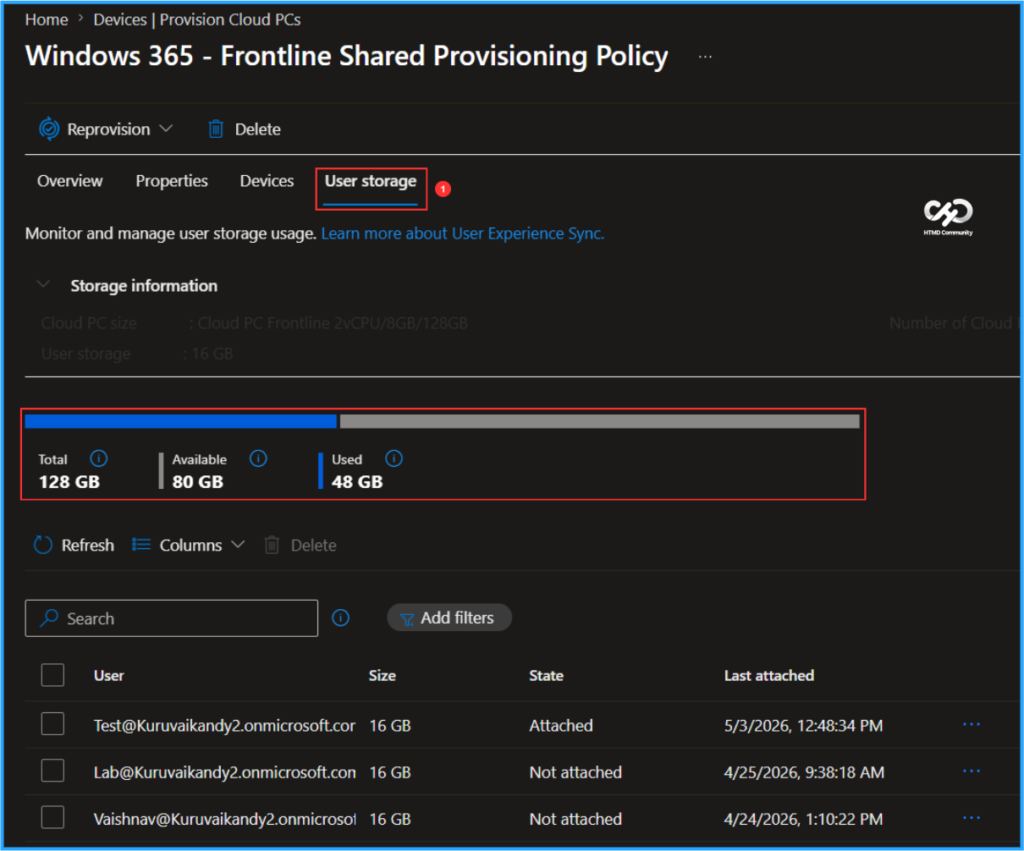Click the top toolbar Delete label
The width and height of the screenshot is (1024, 851).
258,129
